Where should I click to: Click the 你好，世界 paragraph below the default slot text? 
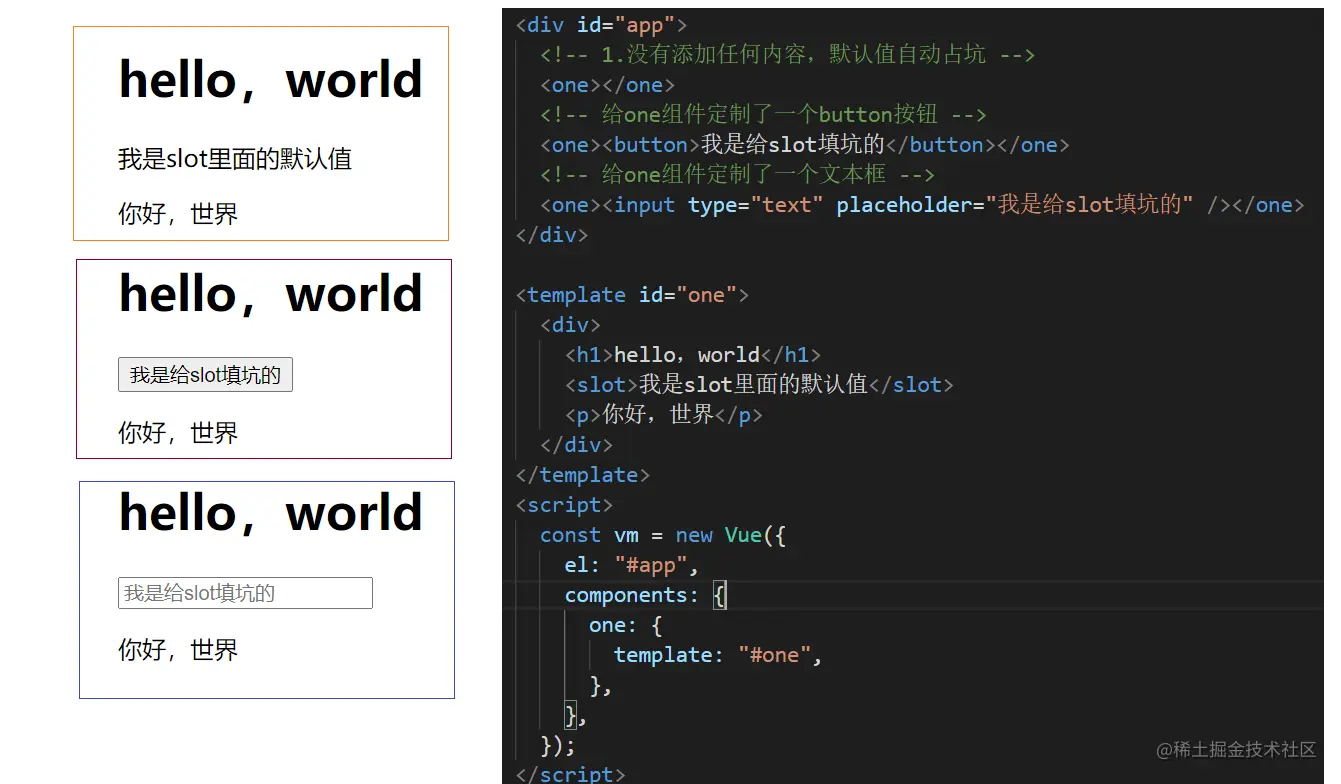coord(178,214)
